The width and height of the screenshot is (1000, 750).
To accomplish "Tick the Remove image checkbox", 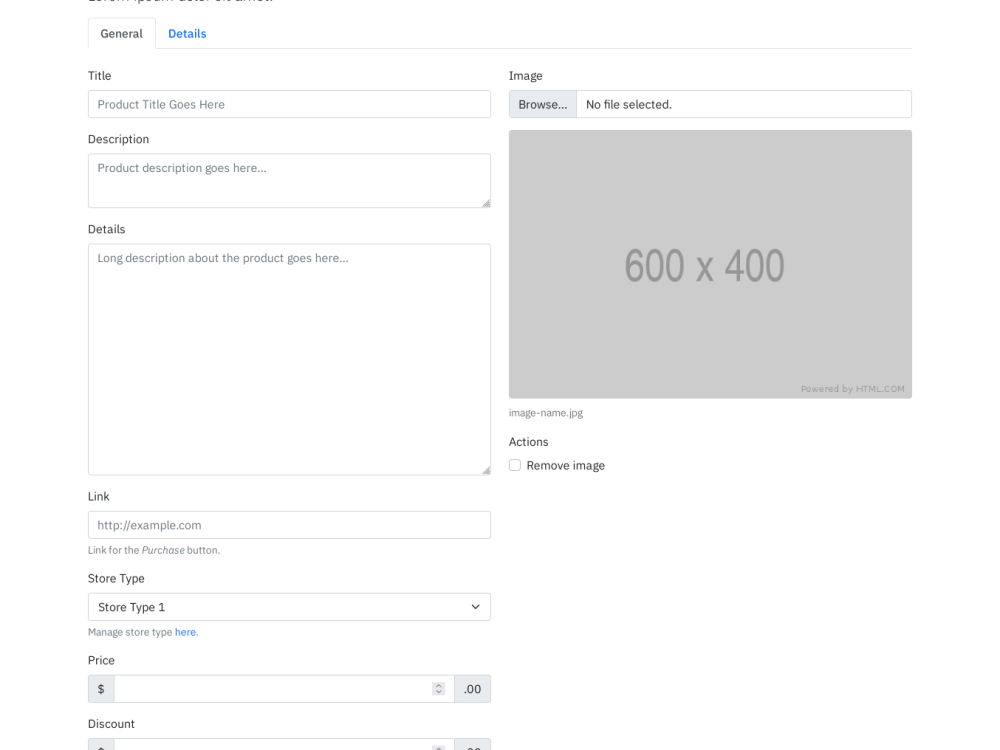I will 515,466.
